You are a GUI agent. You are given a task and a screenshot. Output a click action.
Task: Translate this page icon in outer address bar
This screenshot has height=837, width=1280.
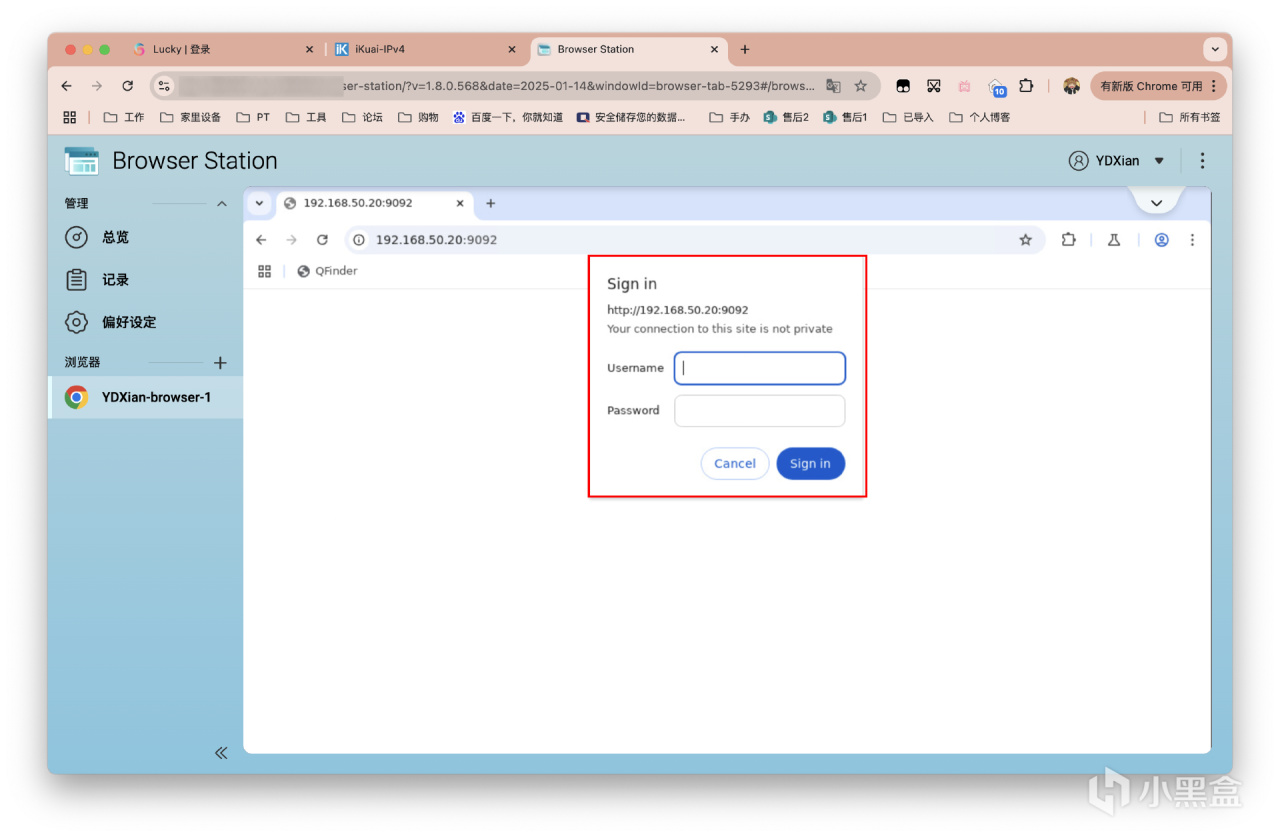click(833, 86)
